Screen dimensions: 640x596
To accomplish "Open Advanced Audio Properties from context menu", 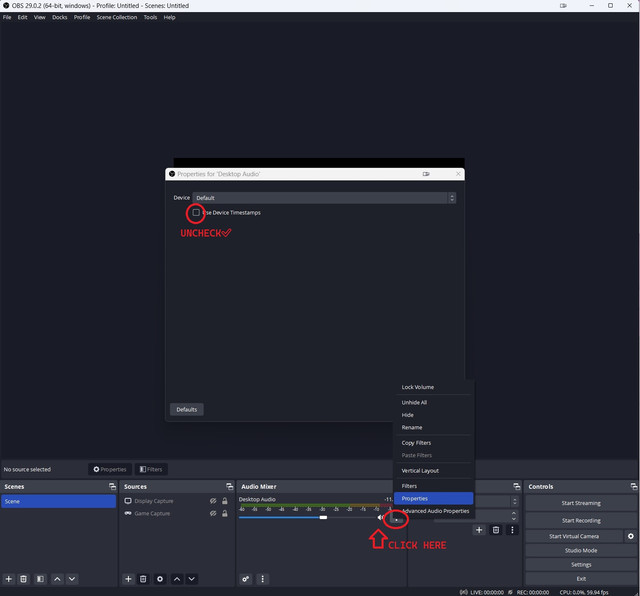I will pyautogui.click(x=433, y=511).
